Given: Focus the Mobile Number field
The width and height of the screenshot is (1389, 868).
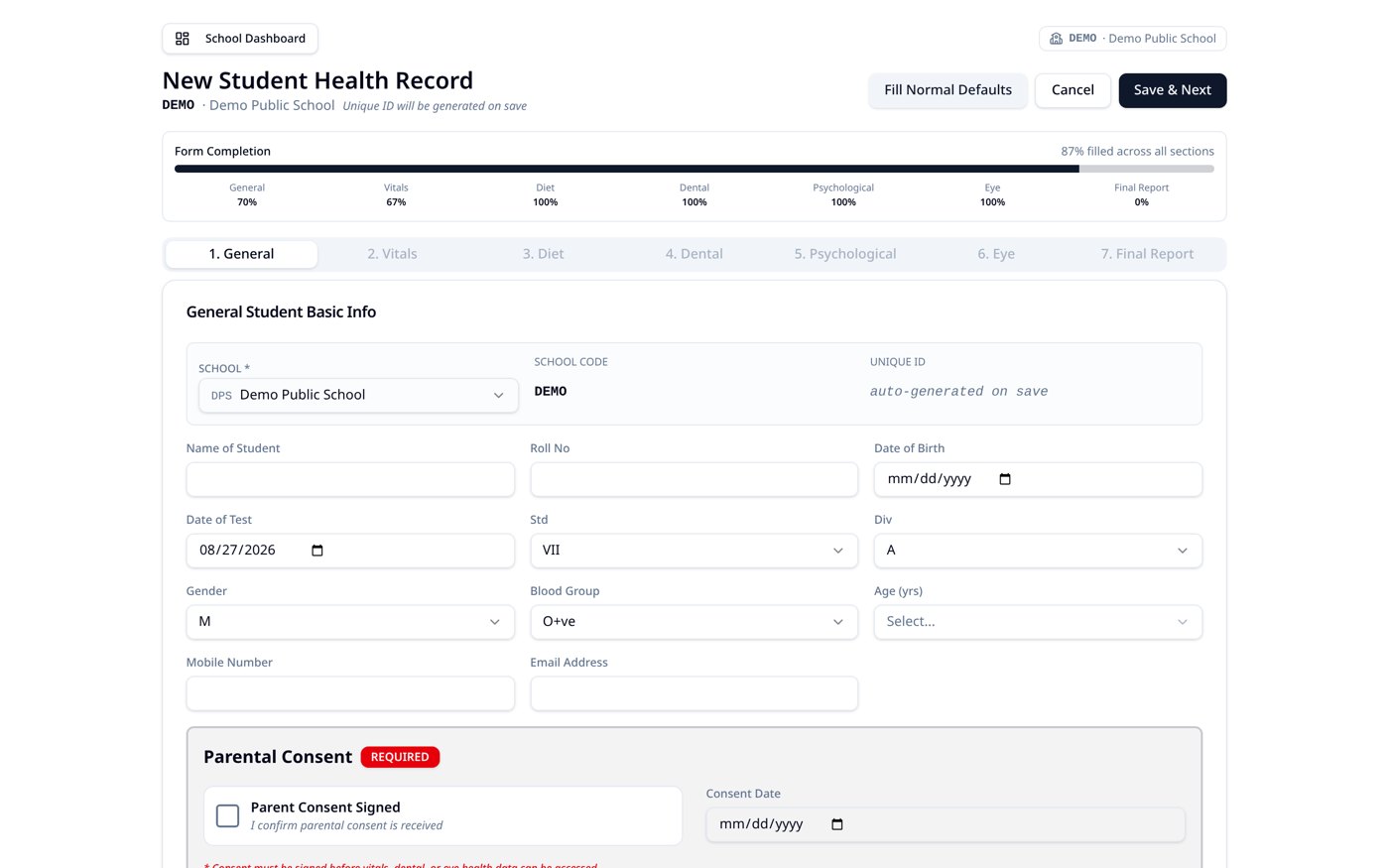Looking at the screenshot, I should [x=350, y=693].
